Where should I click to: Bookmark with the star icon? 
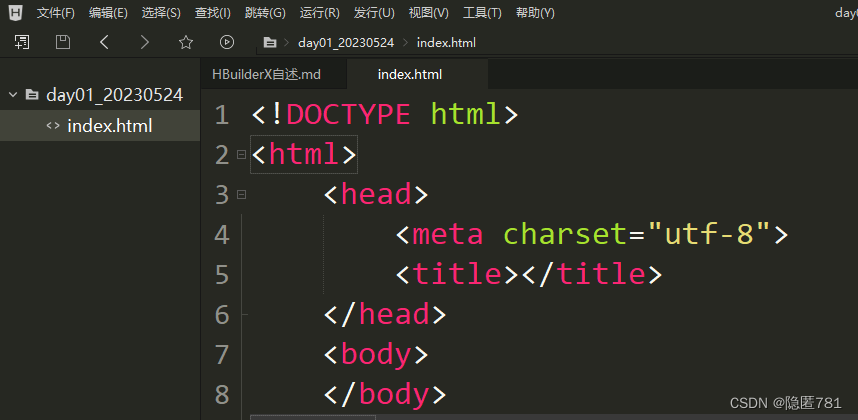click(x=186, y=42)
